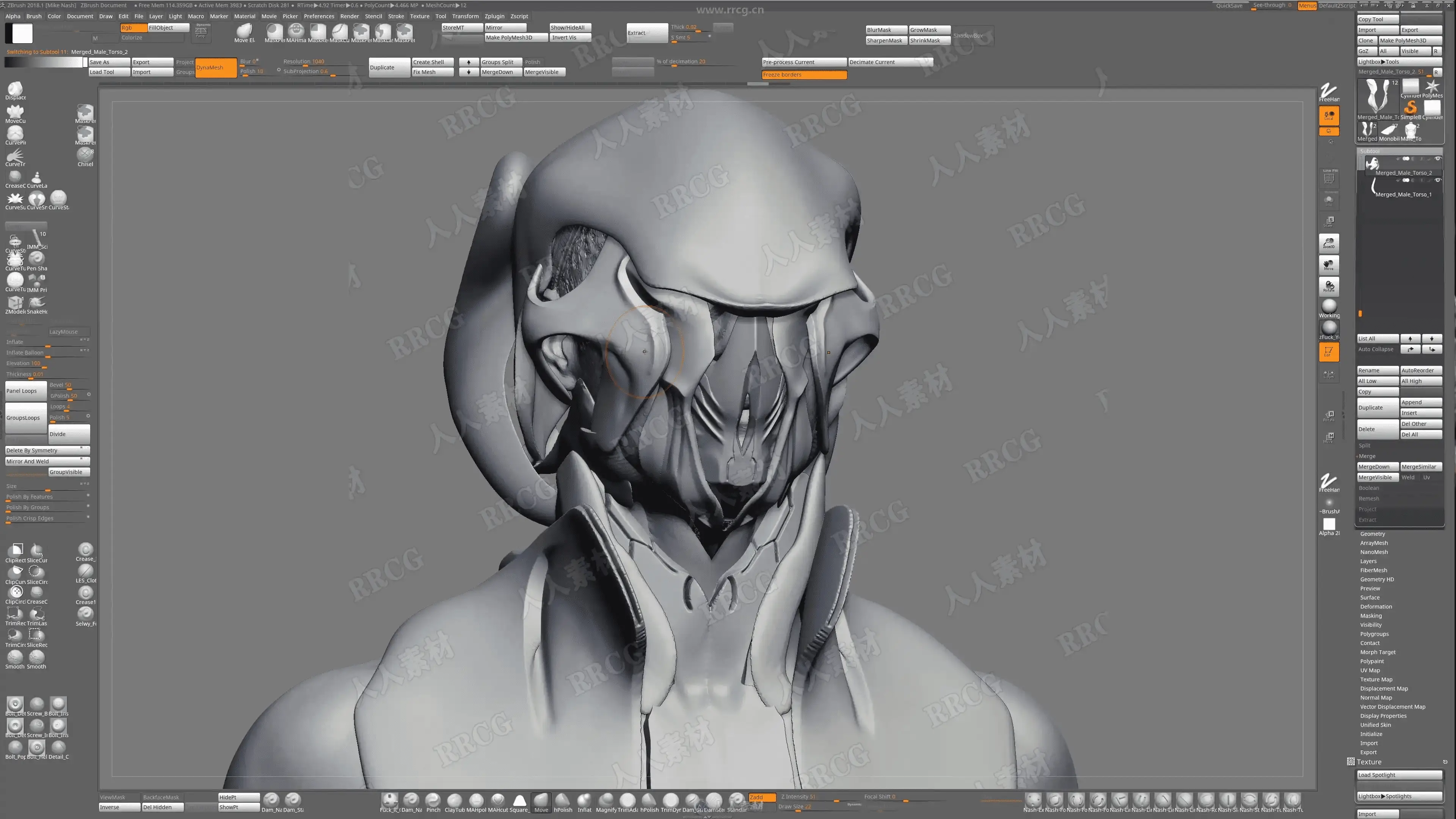Viewport: 1456px width, 819px height.
Task: Expand the Deformation subpalette
Action: click(x=1376, y=607)
